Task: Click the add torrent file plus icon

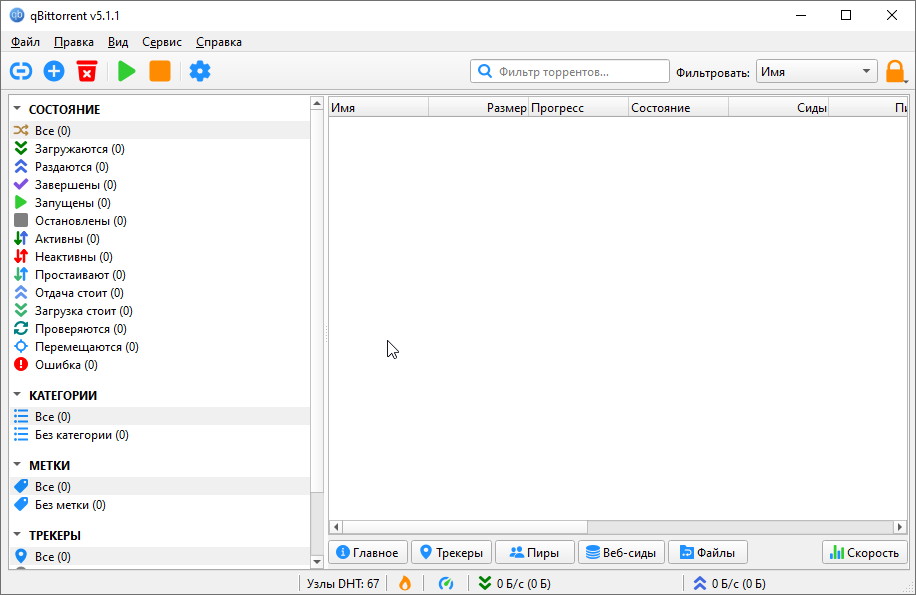Action: [54, 71]
